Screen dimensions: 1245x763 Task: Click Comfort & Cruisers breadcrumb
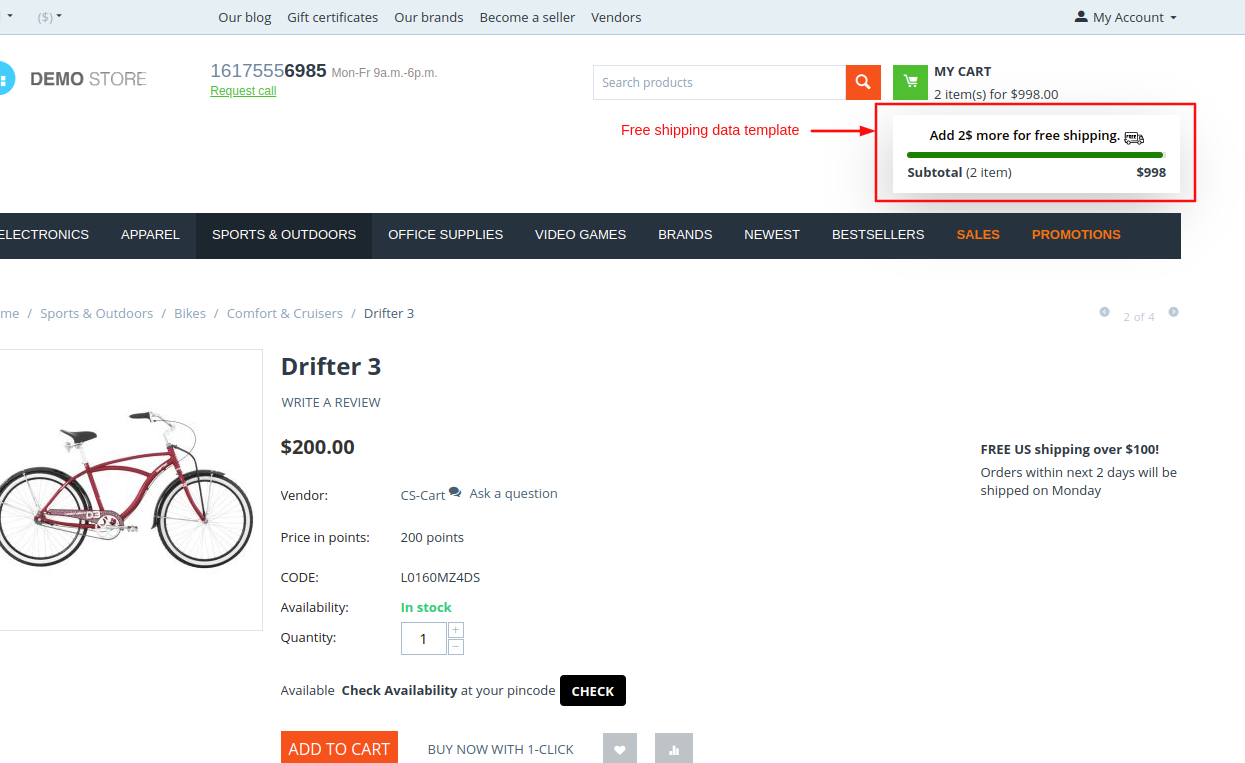tap(285, 313)
